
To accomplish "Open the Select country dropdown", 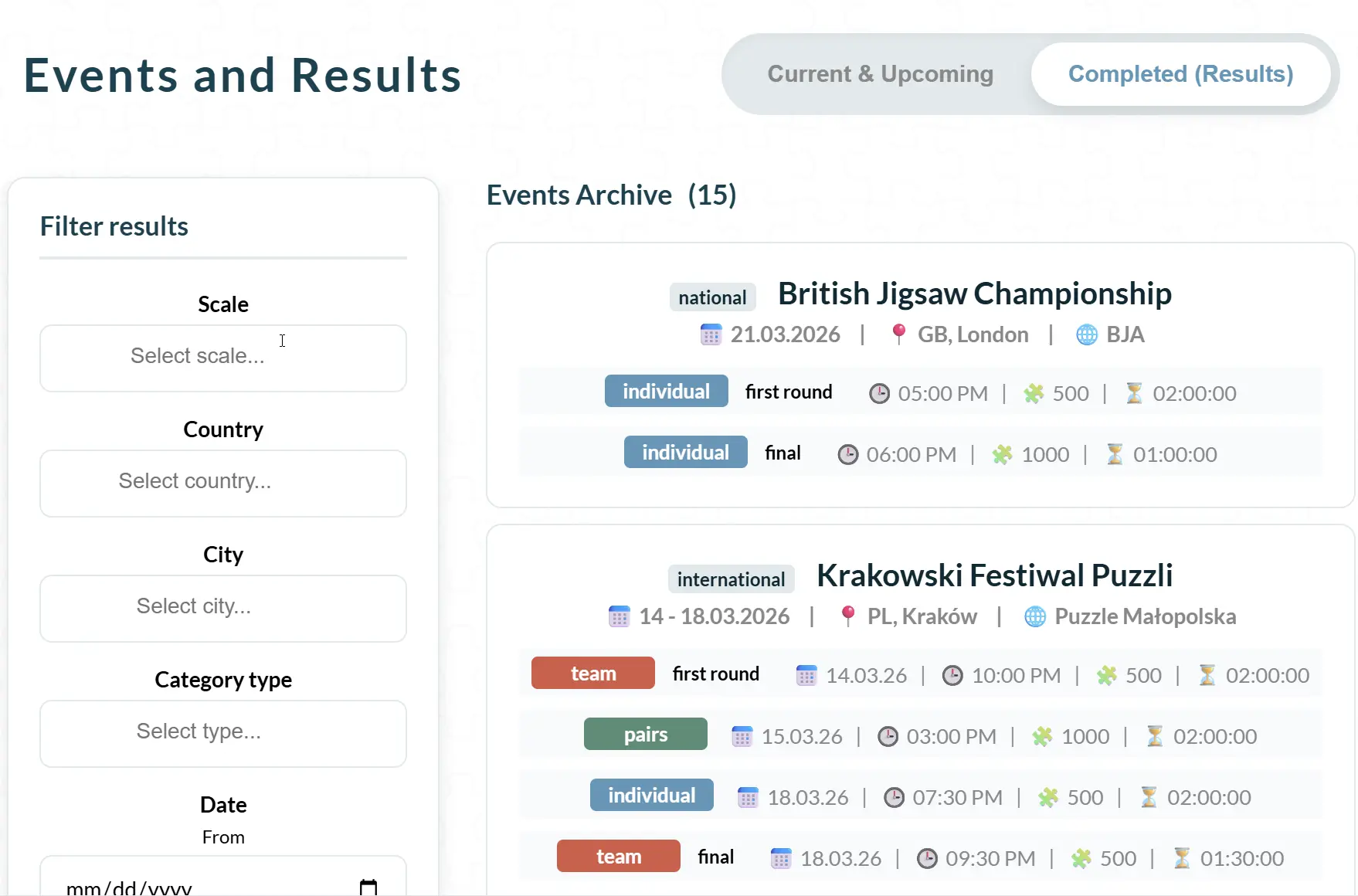I will point(223,483).
